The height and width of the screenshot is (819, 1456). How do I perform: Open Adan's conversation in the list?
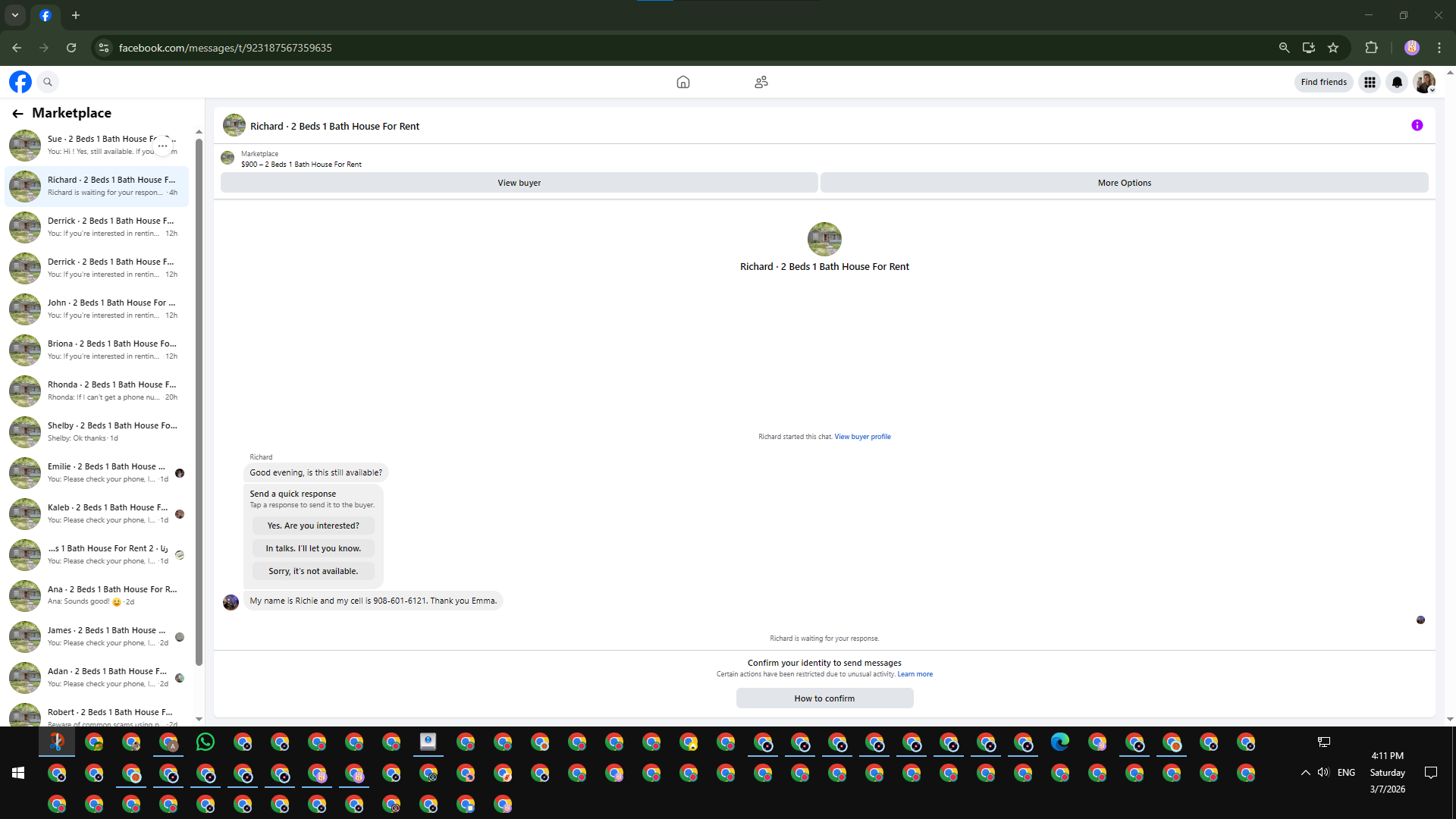97,678
